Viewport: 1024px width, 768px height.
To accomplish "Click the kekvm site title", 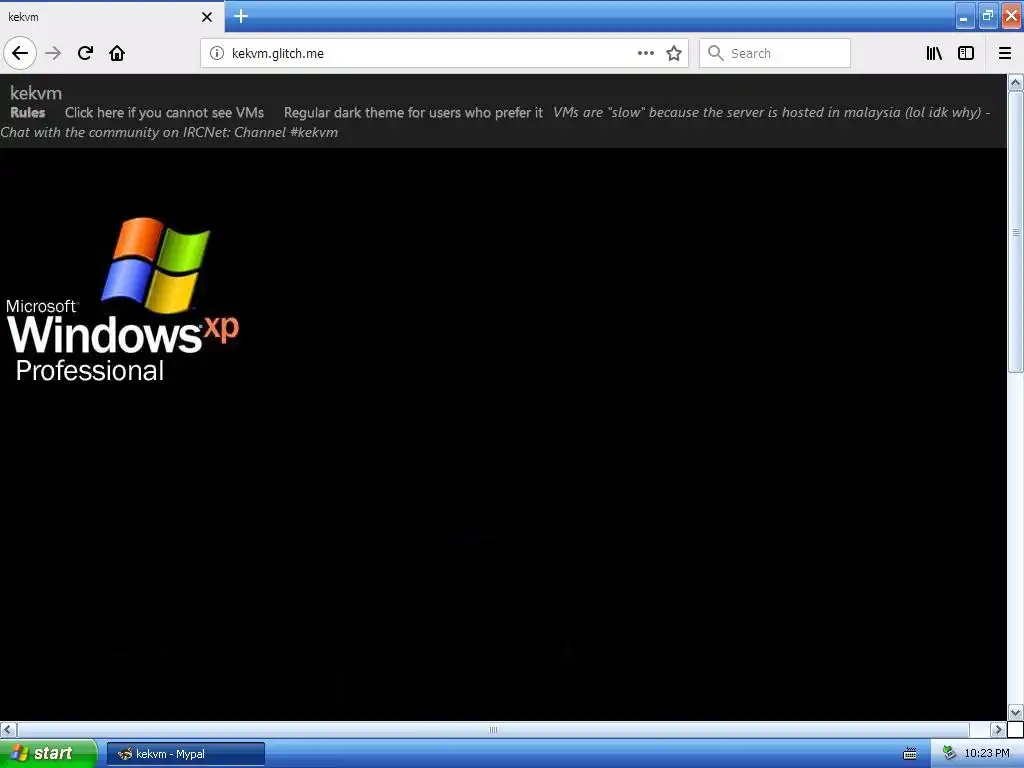I will 36,93.
